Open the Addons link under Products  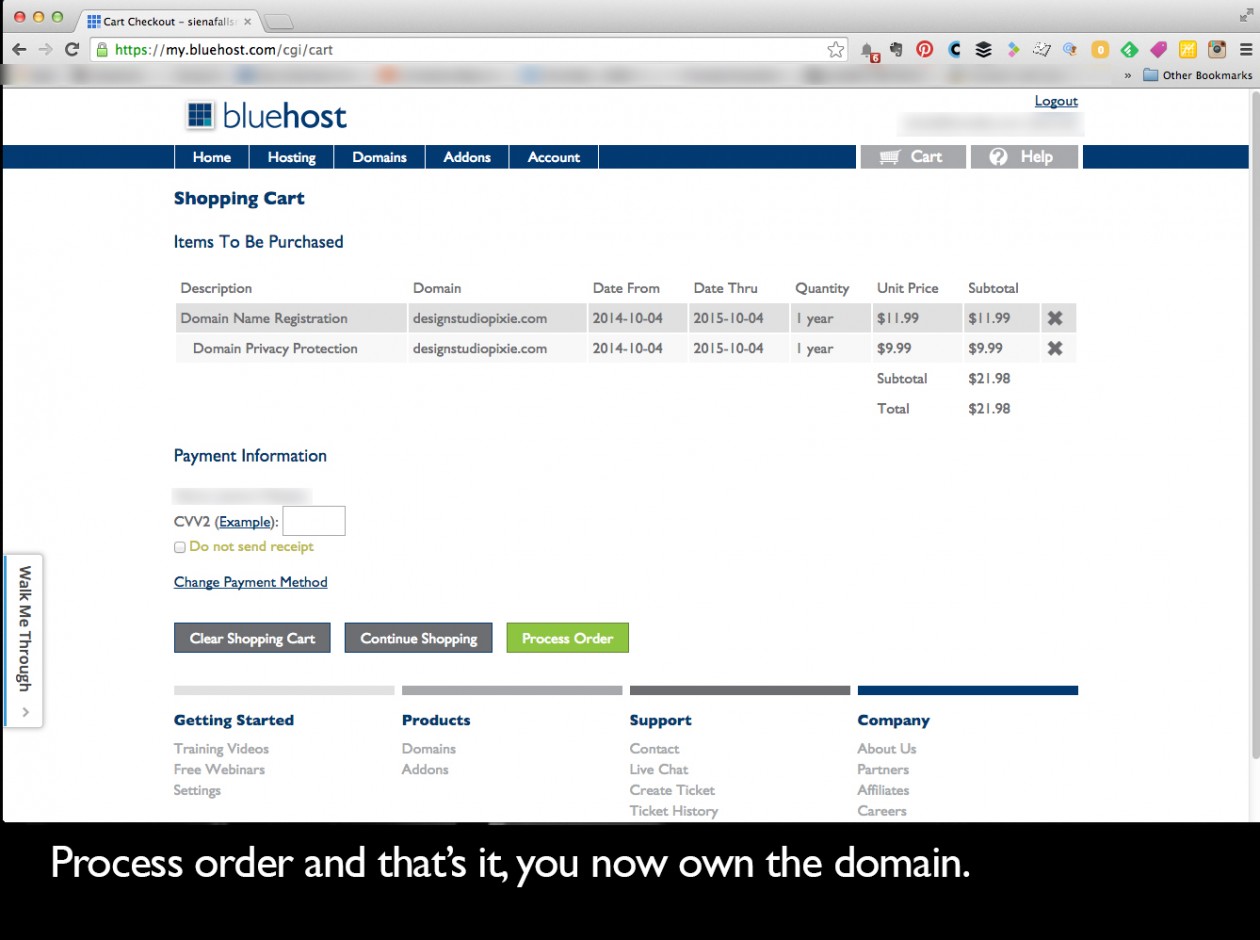(x=425, y=769)
